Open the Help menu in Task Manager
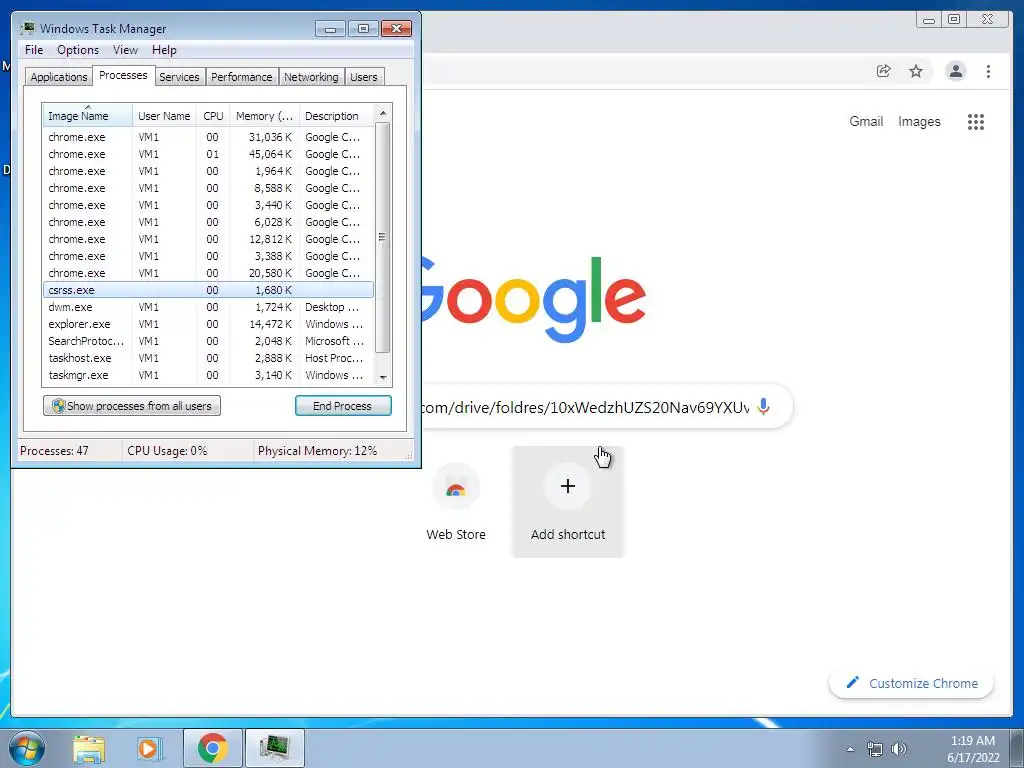Screen dimensions: 1024x768 (164, 50)
